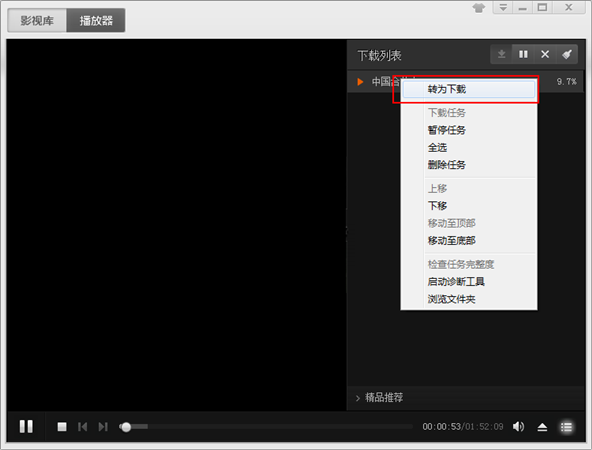Open the skin shirt icon

(x=479, y=8)
